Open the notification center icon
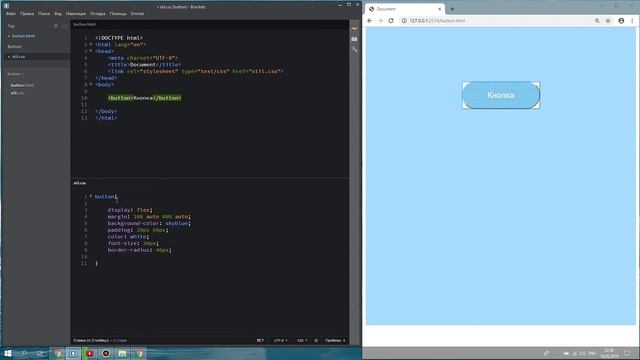Viewport: 640px width, 360px height. pos(627,353)
